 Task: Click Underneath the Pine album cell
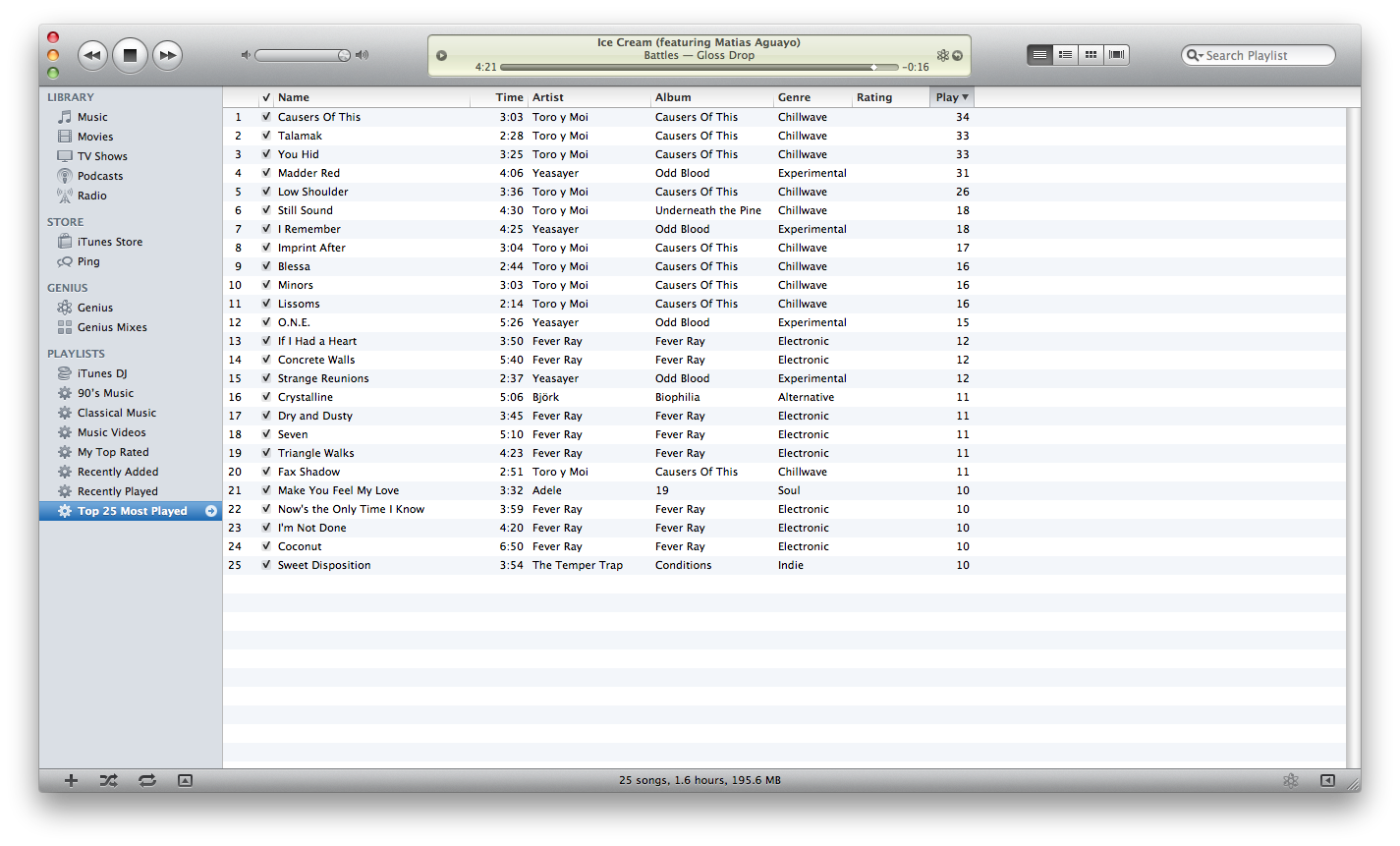(x=708, y=210)
